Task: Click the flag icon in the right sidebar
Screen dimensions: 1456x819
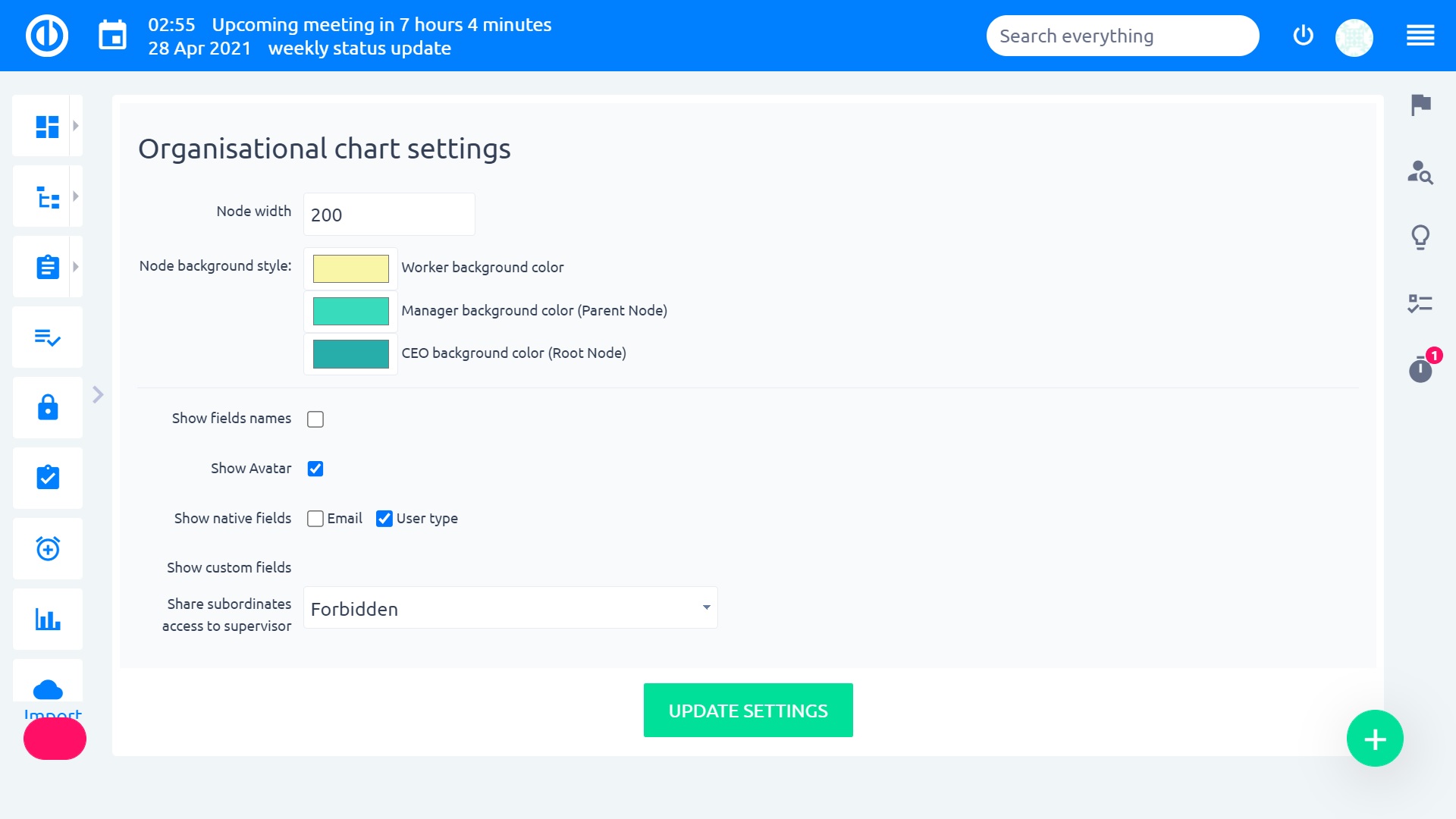Action: (x=1420, y=105)
